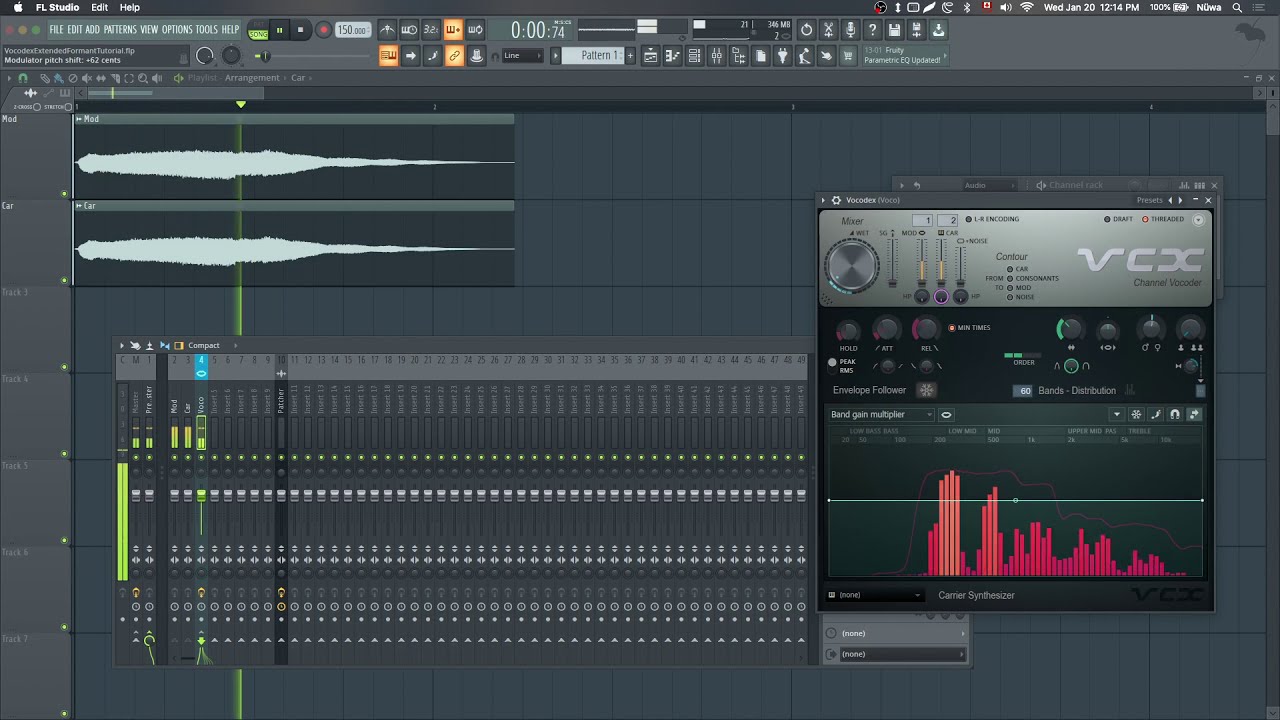Open the Line snap dropdown
Screen dimensions: 1280x720
pos(523,56)
